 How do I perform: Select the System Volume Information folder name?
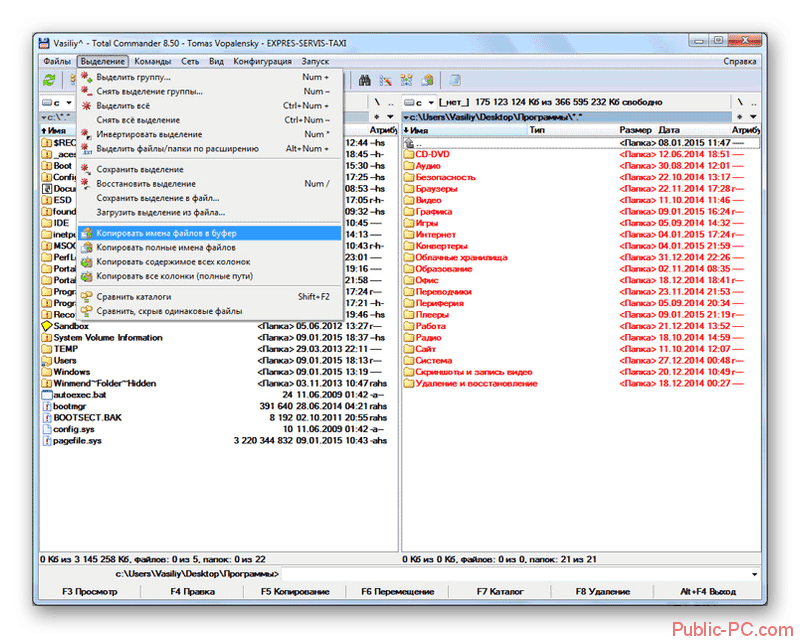pos(108,337)
